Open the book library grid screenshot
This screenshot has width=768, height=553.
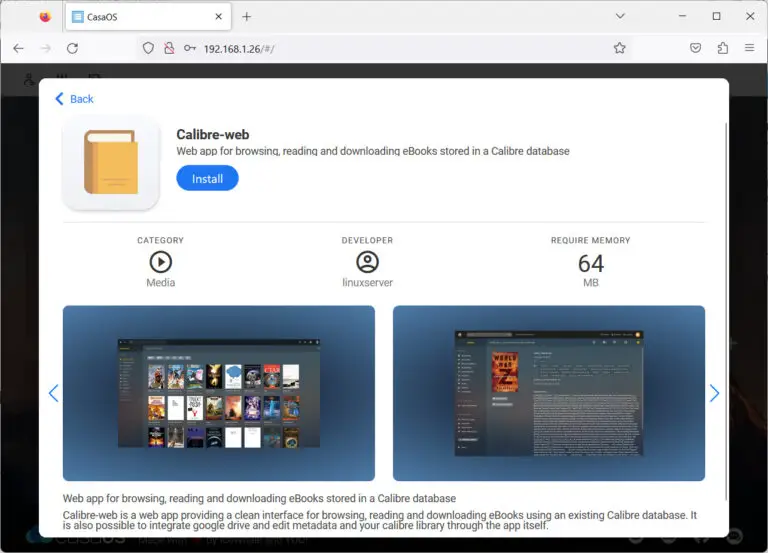coord(218,393)
